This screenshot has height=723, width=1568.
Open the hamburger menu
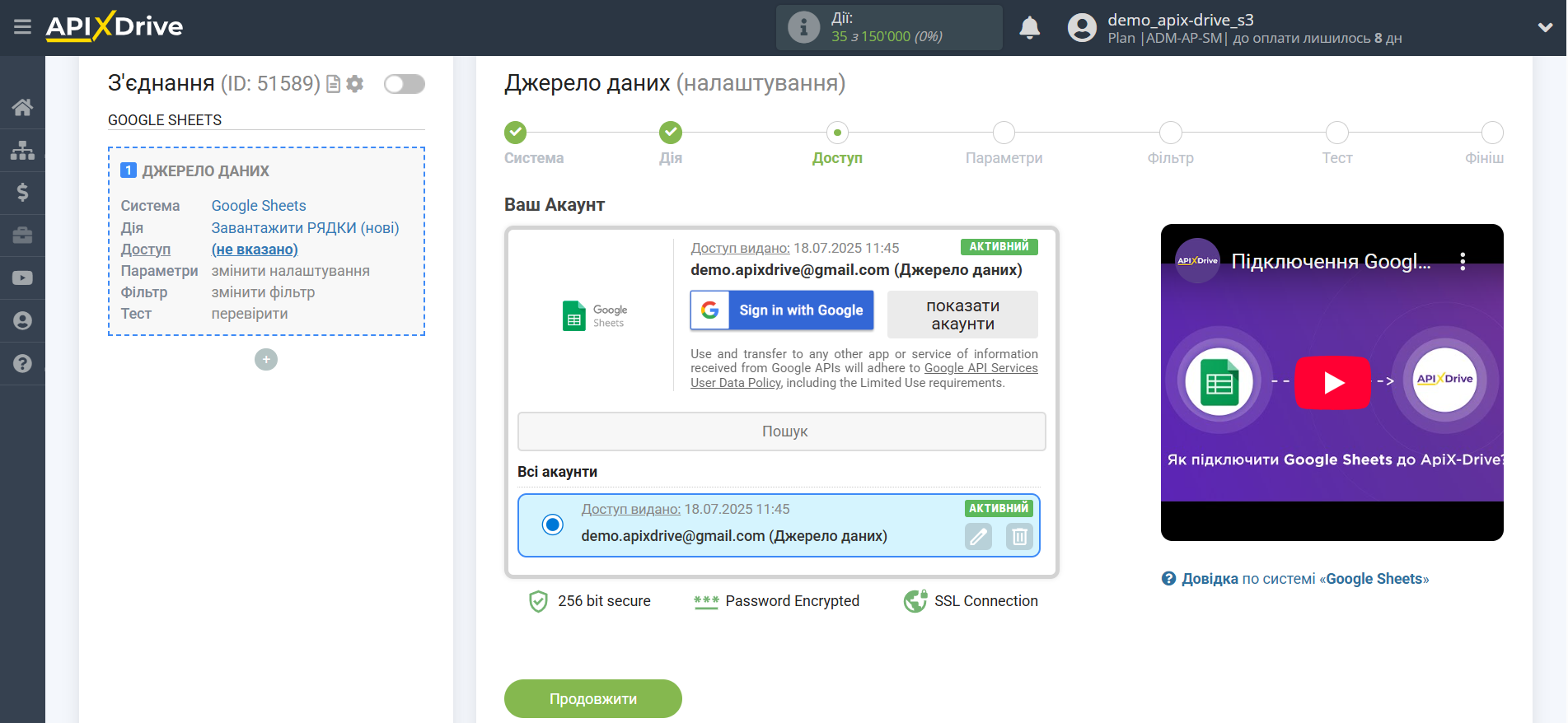click(22, 27)
